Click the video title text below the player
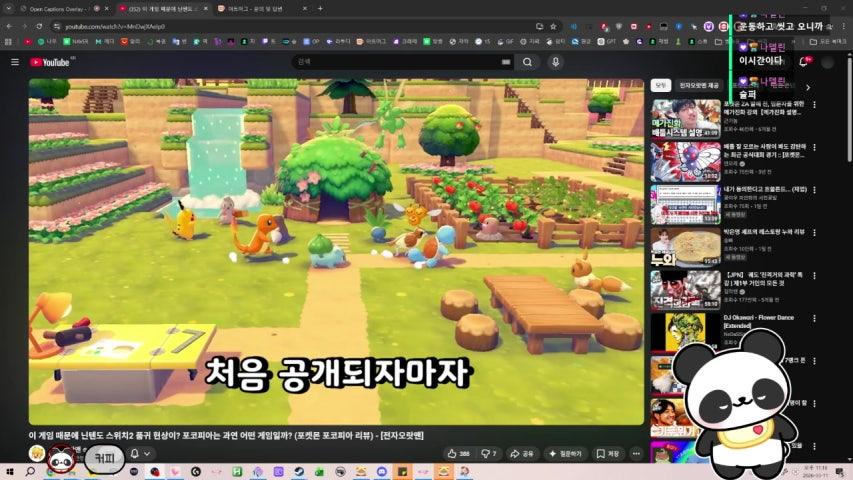Screen dimensions: 853x480 pyautogui.click(x=226, y=435)
